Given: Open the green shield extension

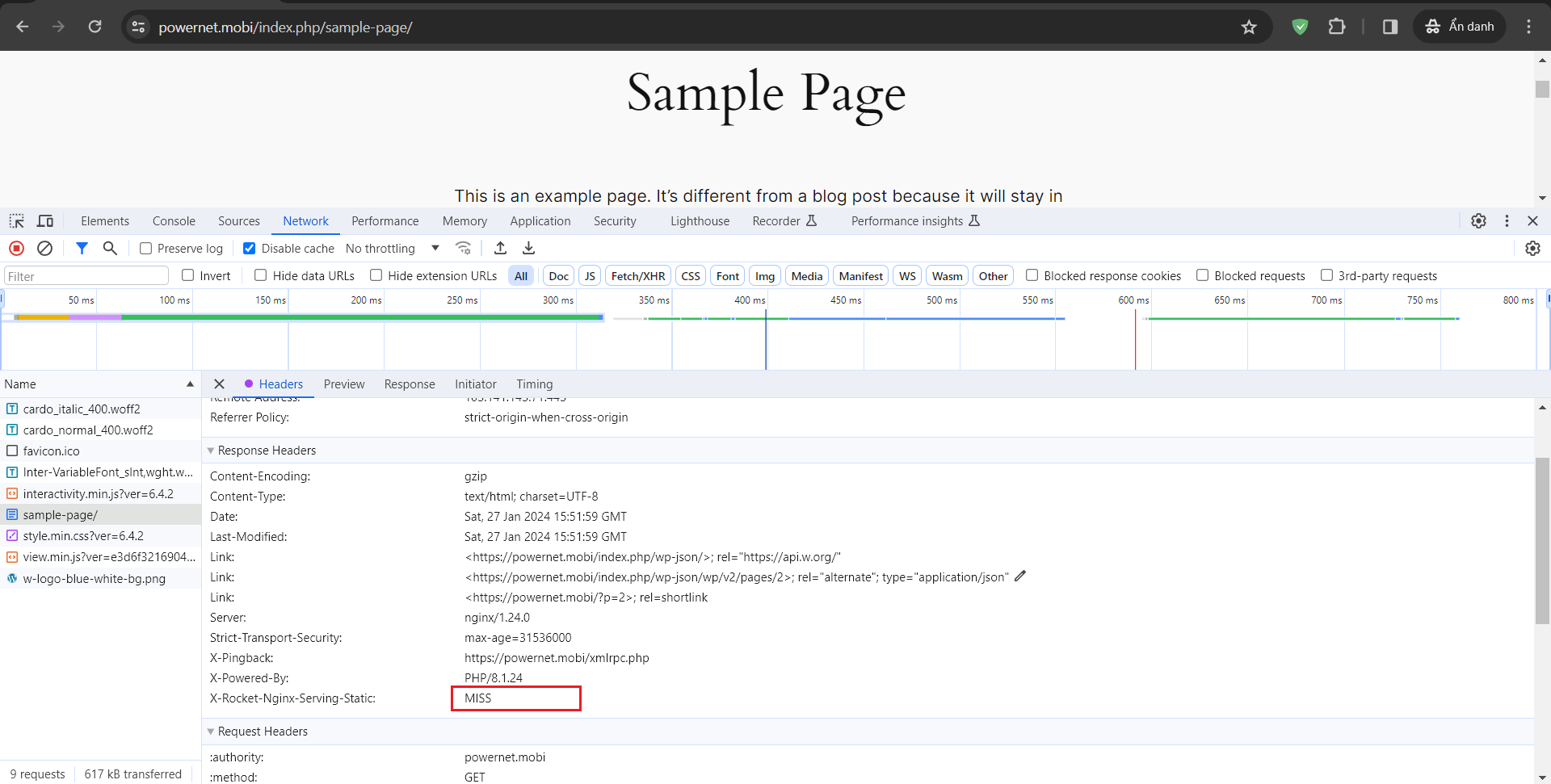Looking at the screenshot, I should (1300, 27).
